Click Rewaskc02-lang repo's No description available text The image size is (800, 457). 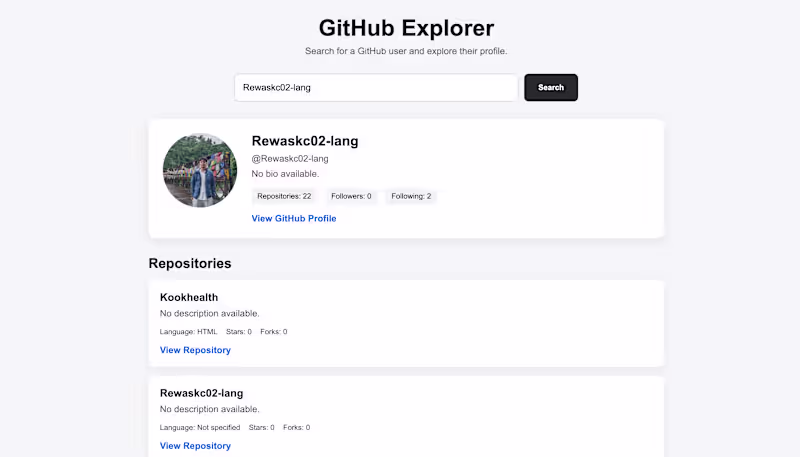coord(210,409)
